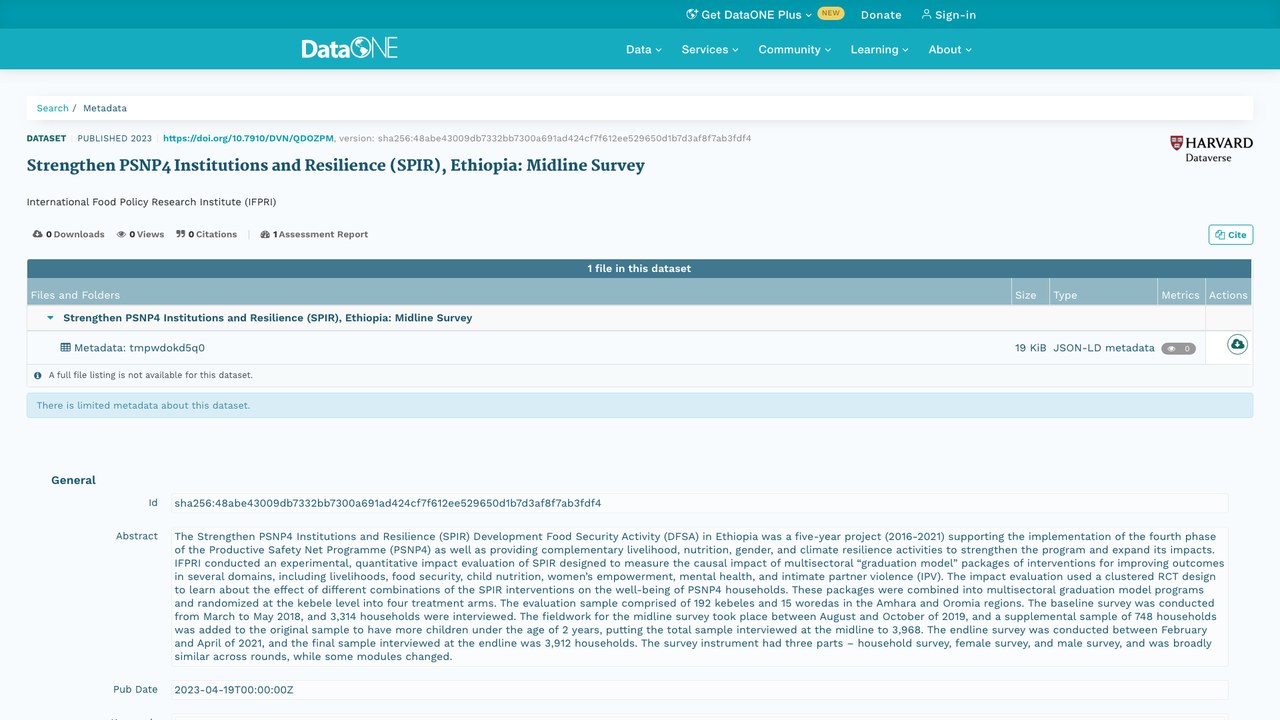Open the Learning menu

880,49
